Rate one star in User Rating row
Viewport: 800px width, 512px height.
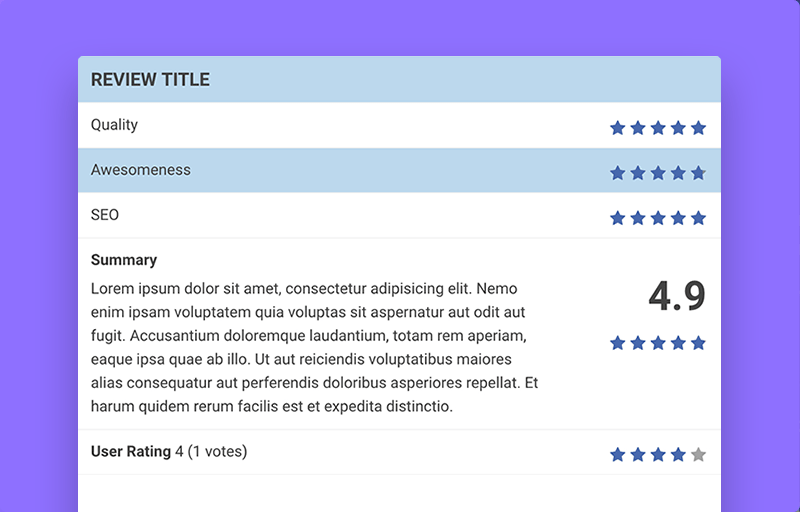[x=617, y=454]
